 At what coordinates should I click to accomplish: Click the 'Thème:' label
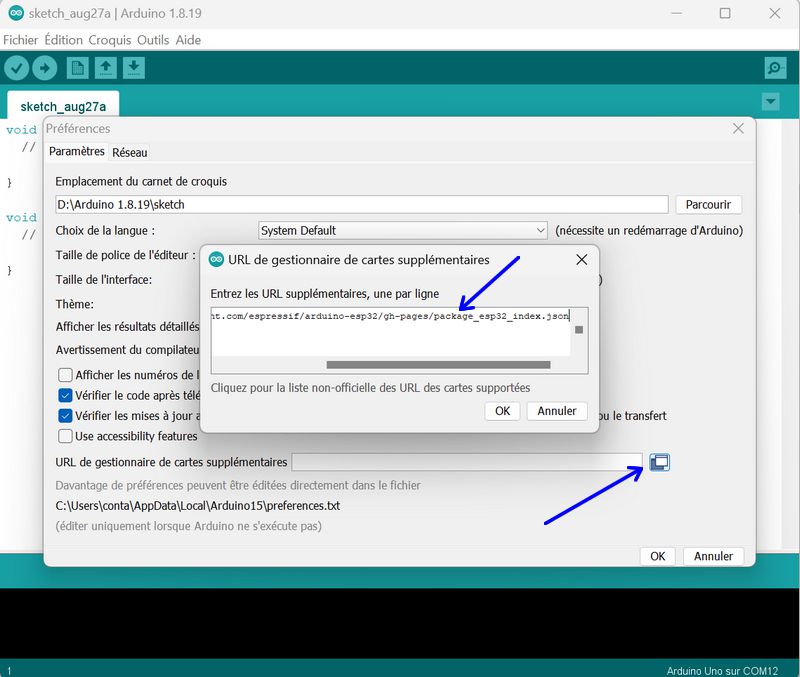click(x=74, y=304)
